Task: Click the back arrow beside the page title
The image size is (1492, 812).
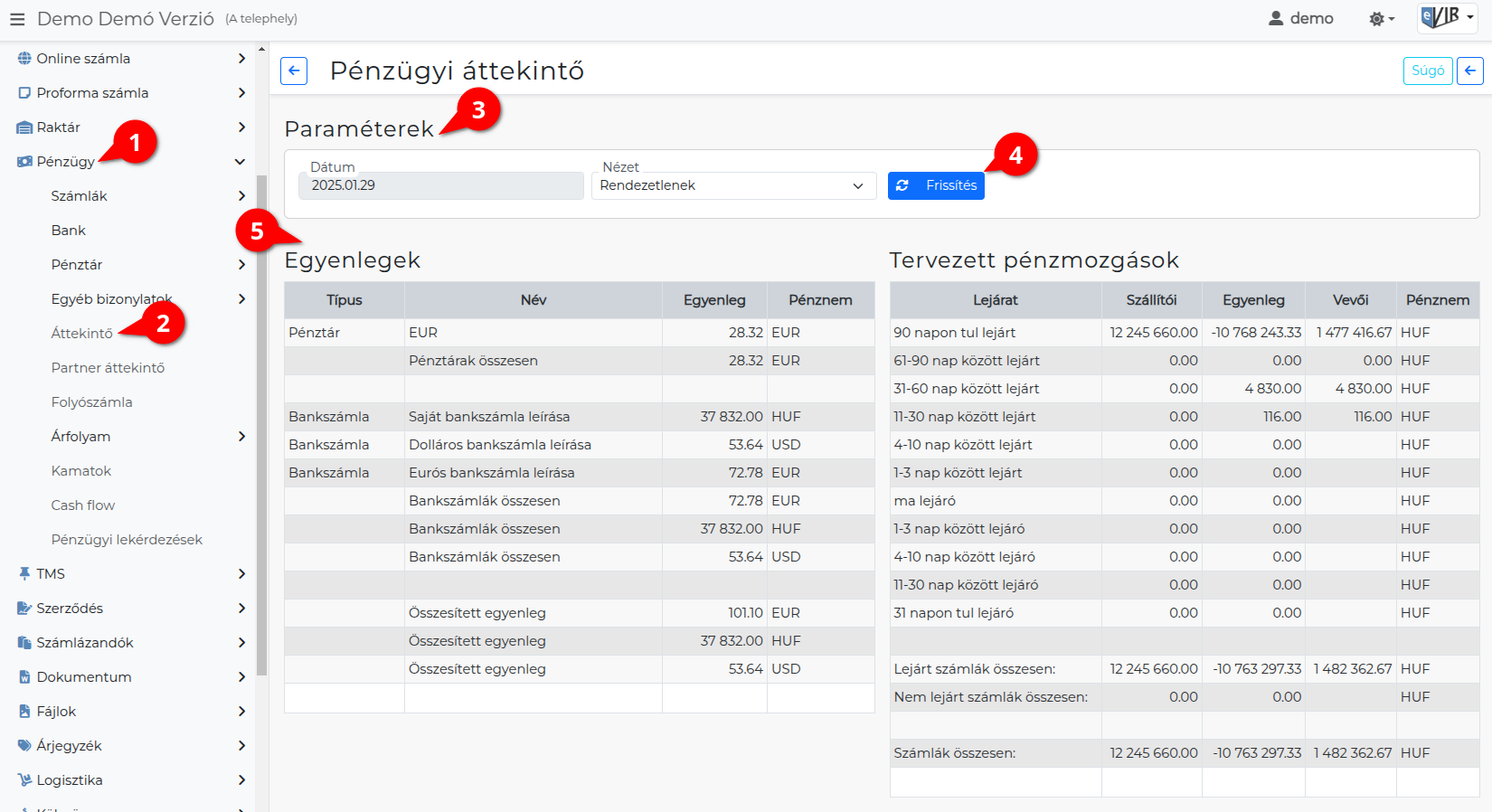Action: 294,71
